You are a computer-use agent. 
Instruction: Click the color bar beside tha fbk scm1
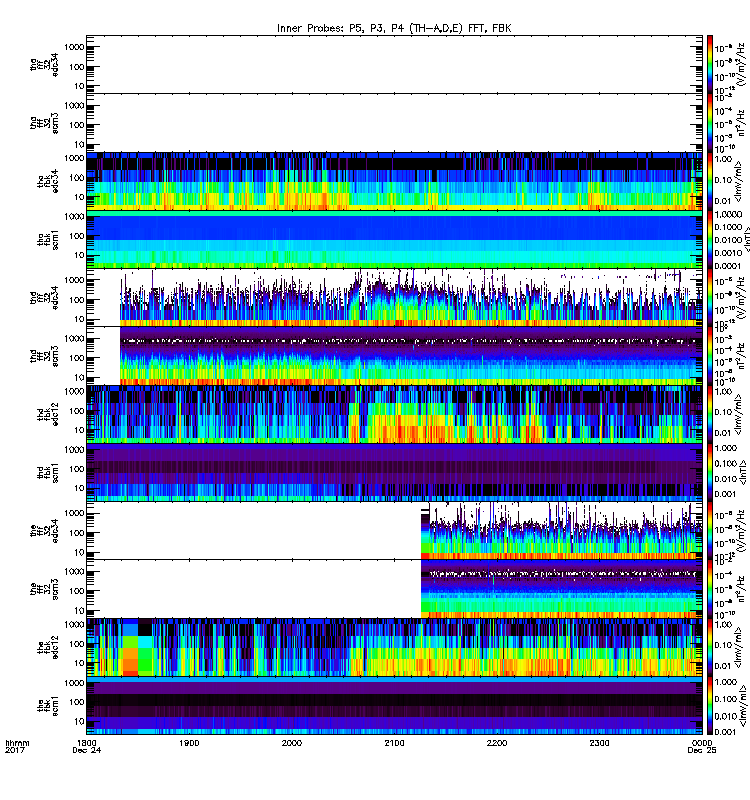[x=710, y=239]
